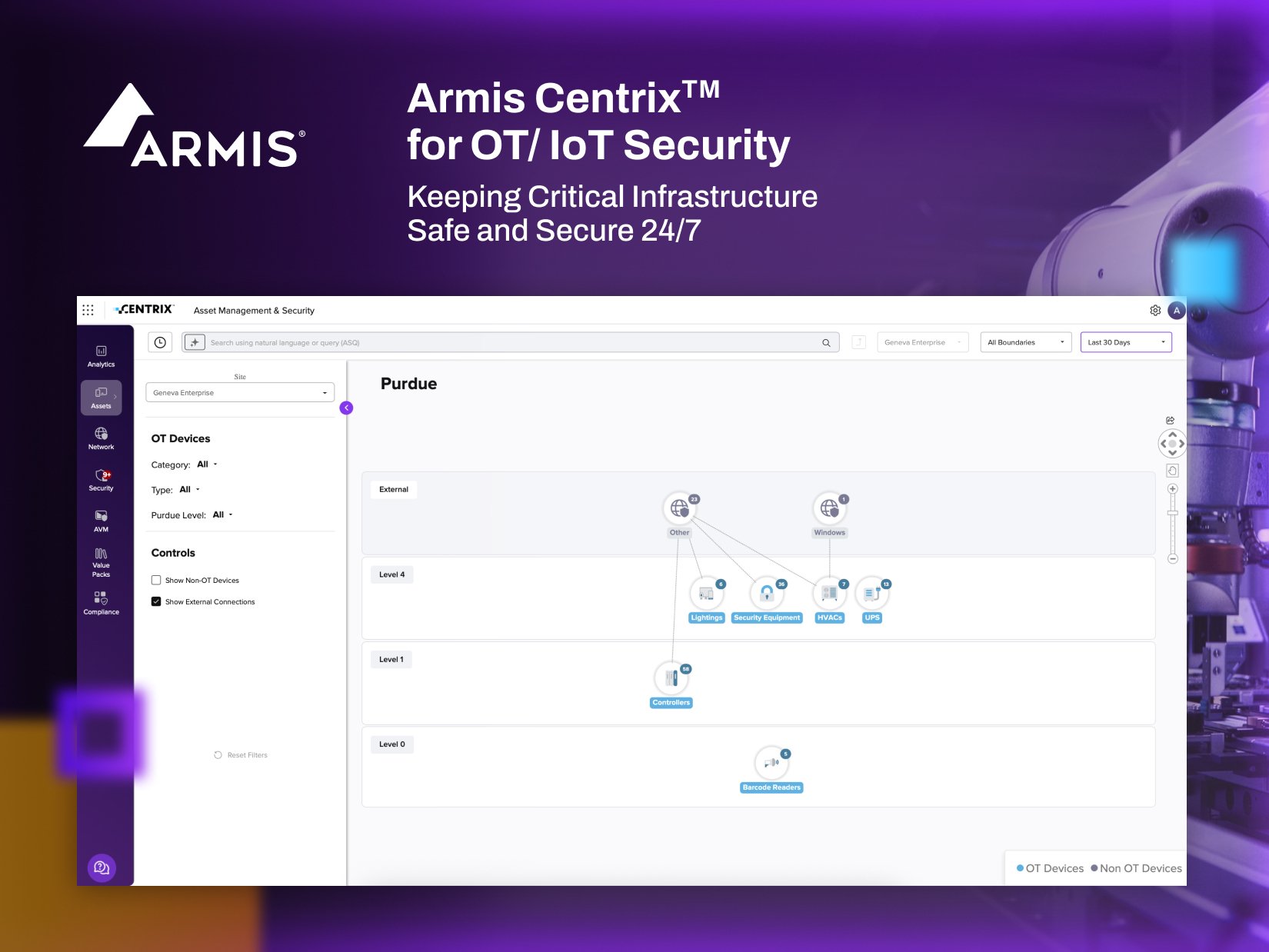This screenshot has width=1269, height=952.
Task: Select the hand pan tool
Action: click(1172, 471)
